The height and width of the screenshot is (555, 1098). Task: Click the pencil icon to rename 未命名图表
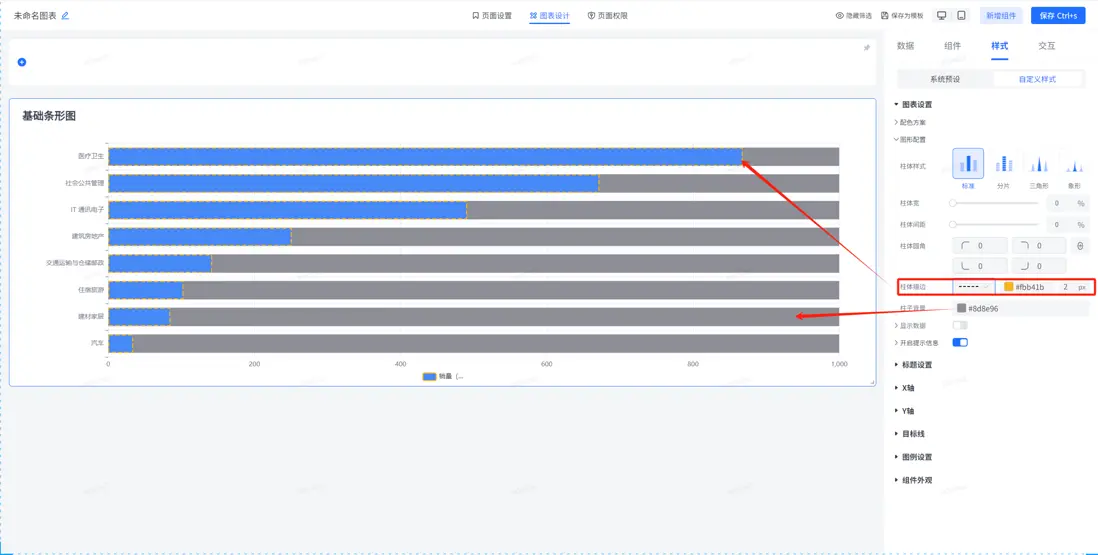tap(65, 15)
